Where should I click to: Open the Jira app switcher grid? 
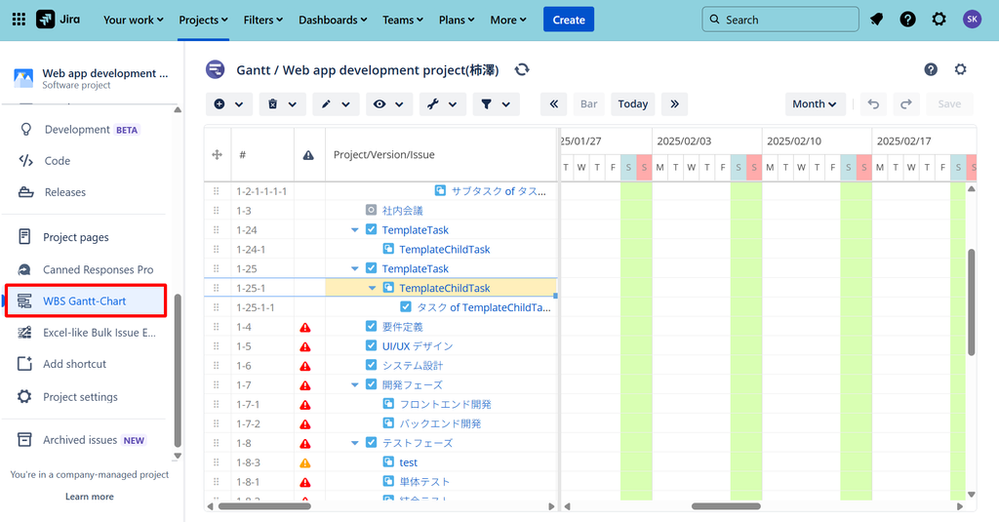pyautogui.click(x=19, y=20)
